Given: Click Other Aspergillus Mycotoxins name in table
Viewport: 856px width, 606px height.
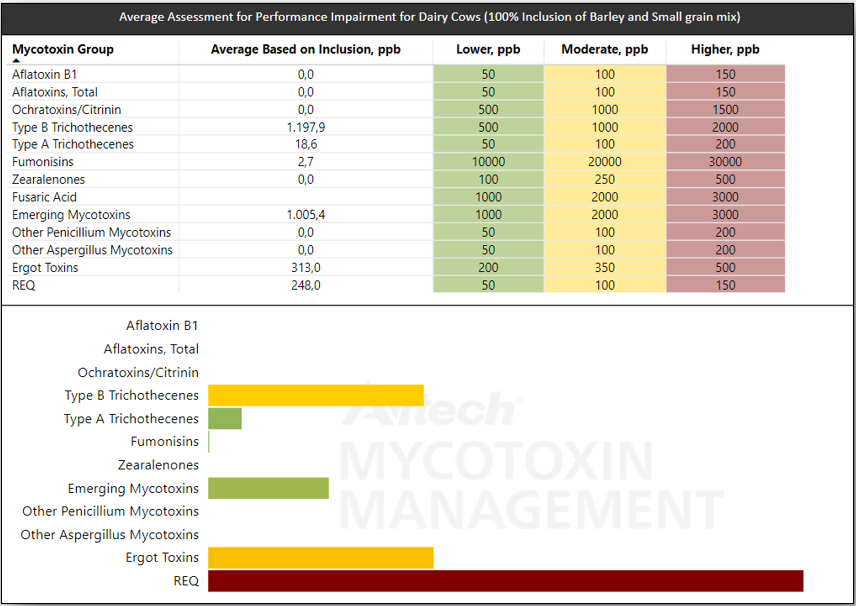Looking at the screenshot, I should [92, 249].
